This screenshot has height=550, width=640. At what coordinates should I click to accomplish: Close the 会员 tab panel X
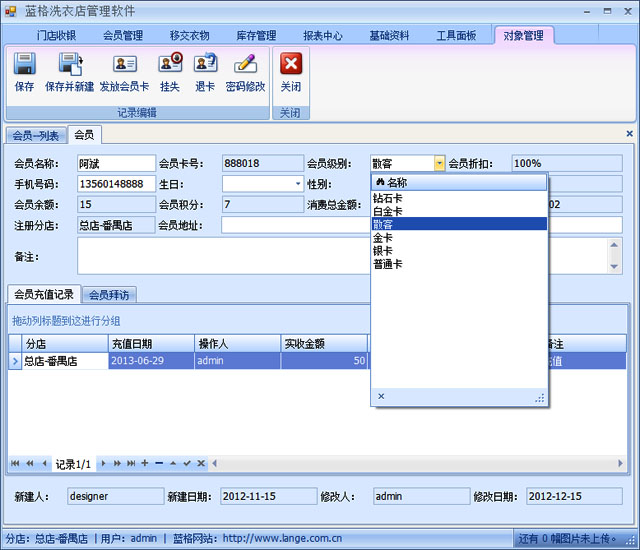629,133
